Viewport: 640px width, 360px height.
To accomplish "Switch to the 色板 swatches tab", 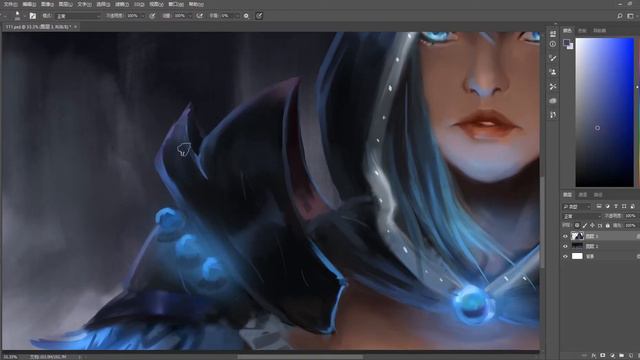I will pyautogui.click(x=582, y=31).
